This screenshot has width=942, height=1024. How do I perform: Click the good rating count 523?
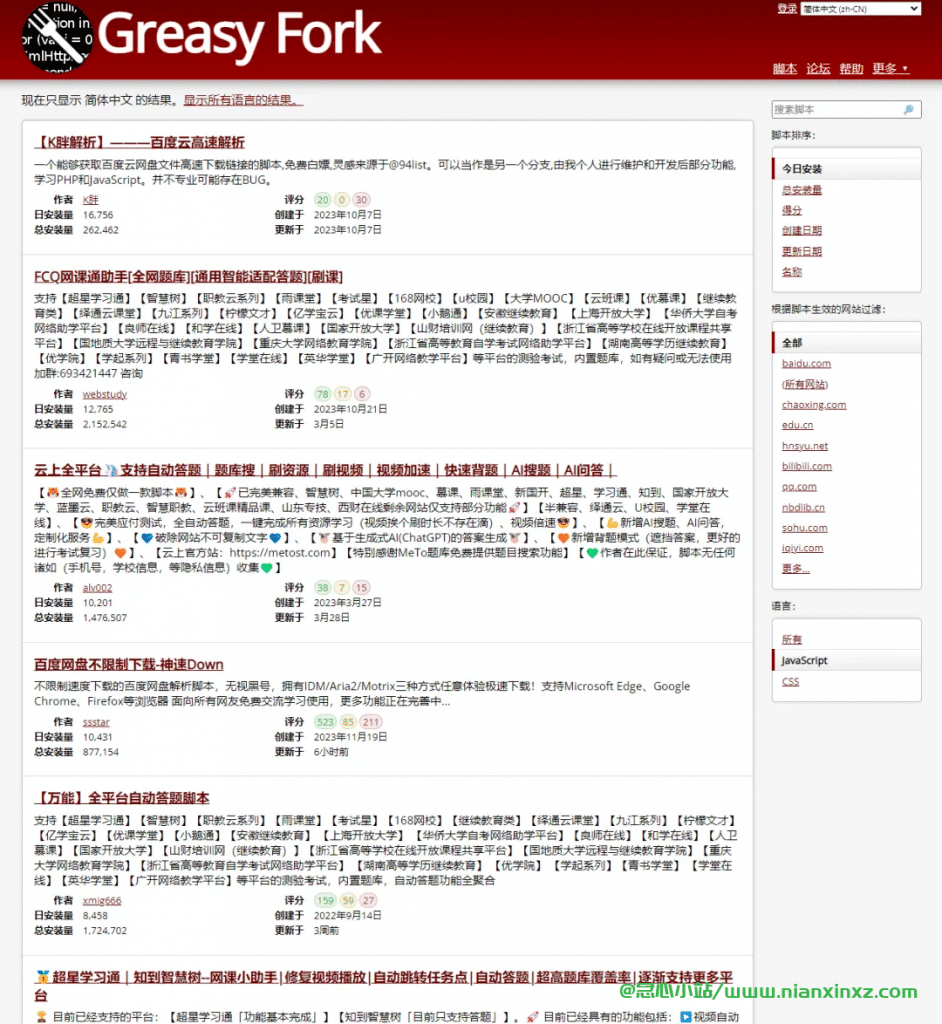[x=325, y=722]
